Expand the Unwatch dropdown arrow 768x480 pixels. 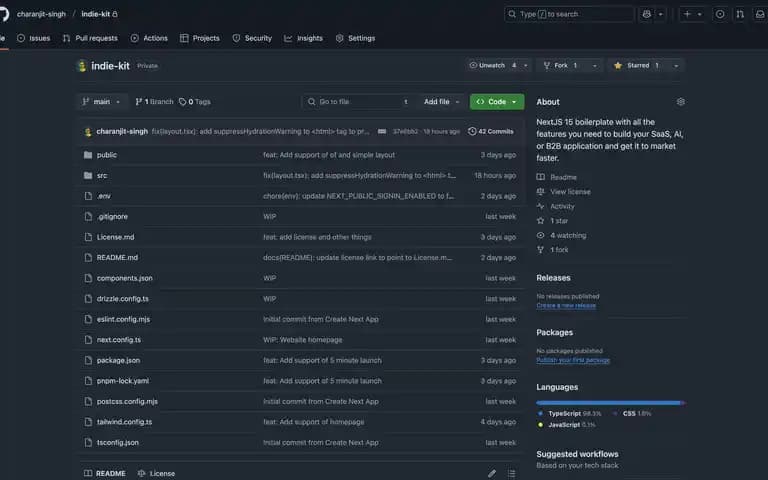coord(526,65)
